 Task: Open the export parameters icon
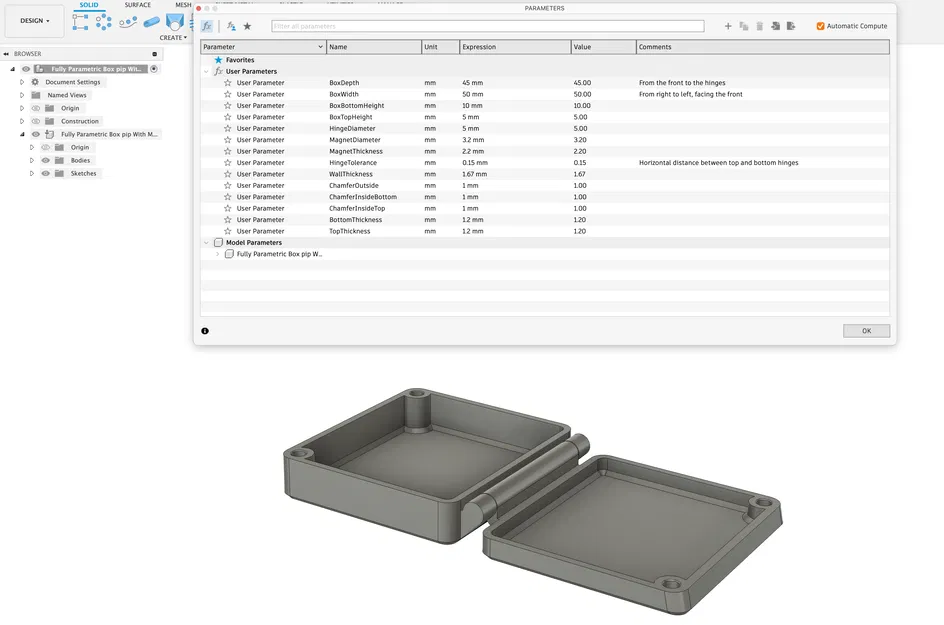(x=790, y=26)
